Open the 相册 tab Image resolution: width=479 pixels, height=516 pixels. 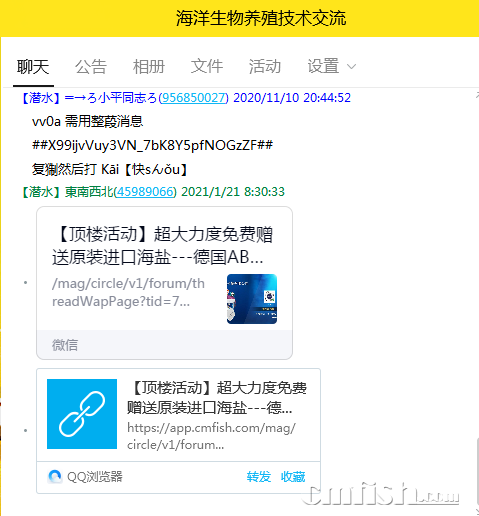coord(149,67)
